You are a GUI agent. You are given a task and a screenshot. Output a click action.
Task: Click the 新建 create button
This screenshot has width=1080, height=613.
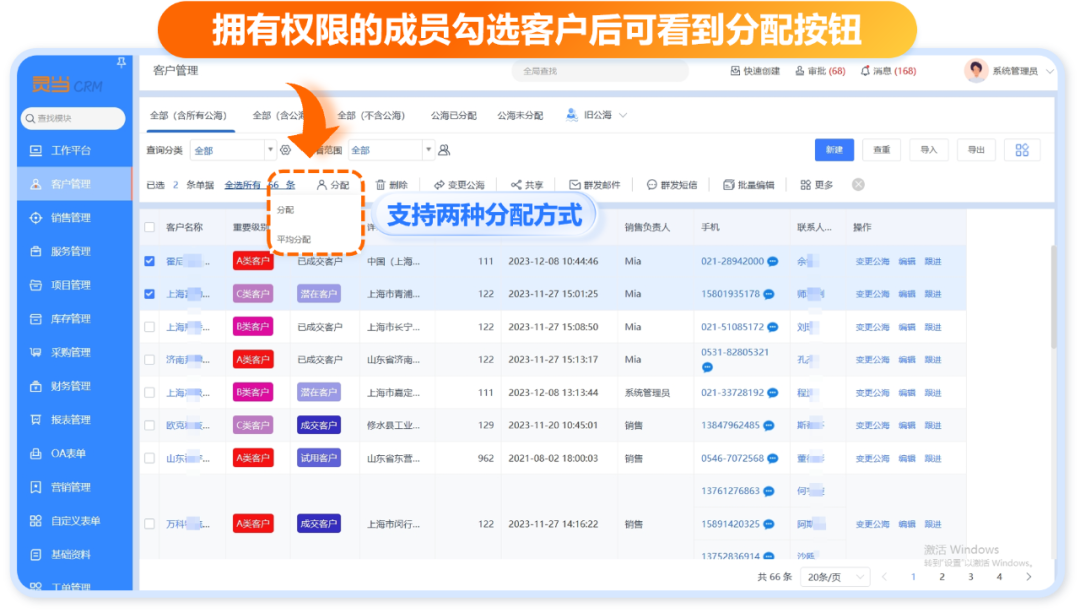point(834,148)
